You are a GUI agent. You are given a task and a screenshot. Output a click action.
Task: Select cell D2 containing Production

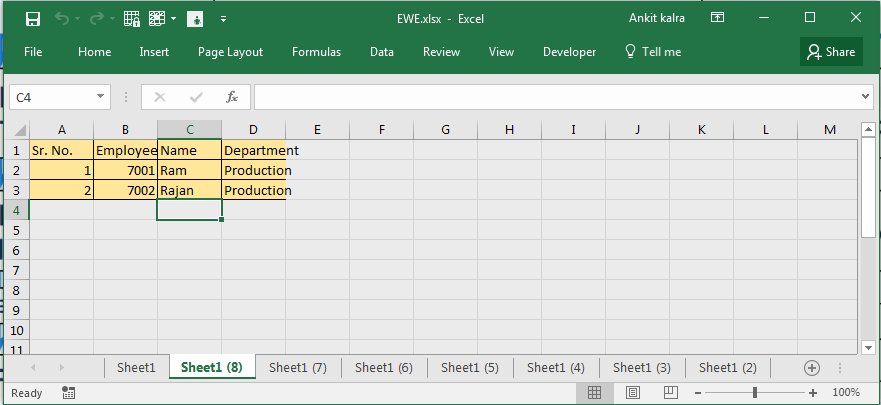coord(254,171)
